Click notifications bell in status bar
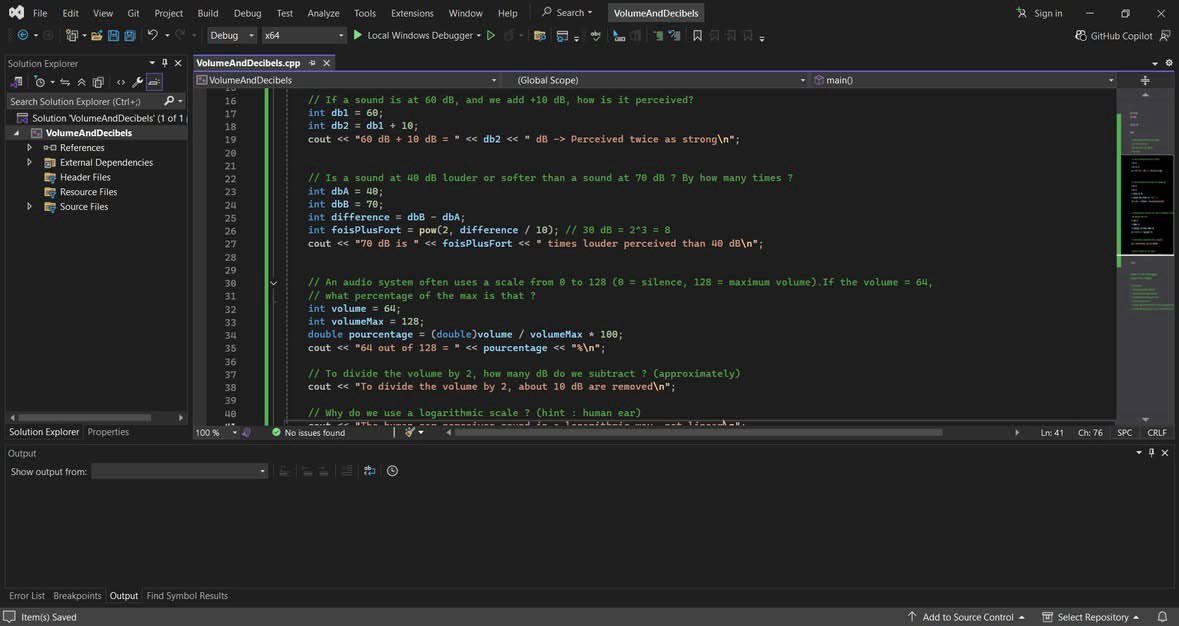 click(1162, 617)
